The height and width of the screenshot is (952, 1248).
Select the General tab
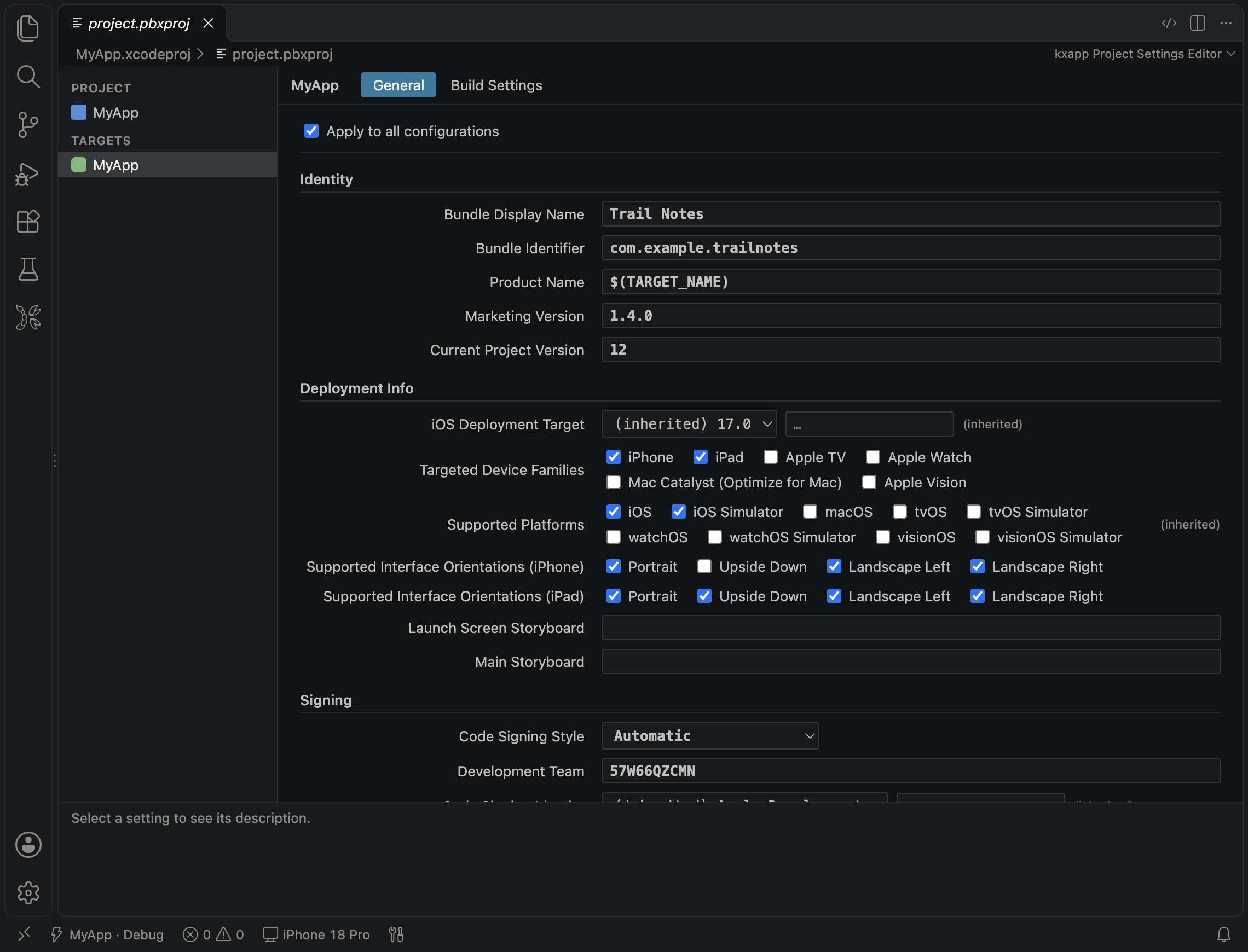click(x=398, y=85)
